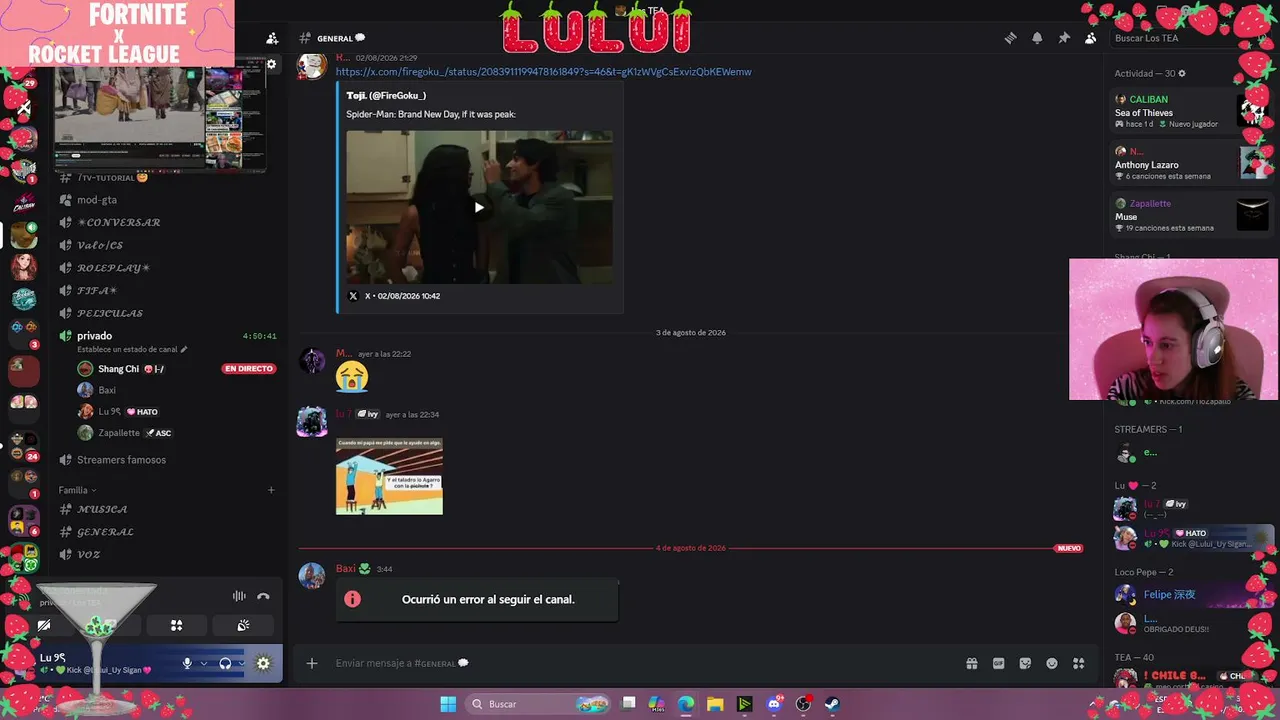
Task: Open the emoji picker
Action: [1052, 663]
